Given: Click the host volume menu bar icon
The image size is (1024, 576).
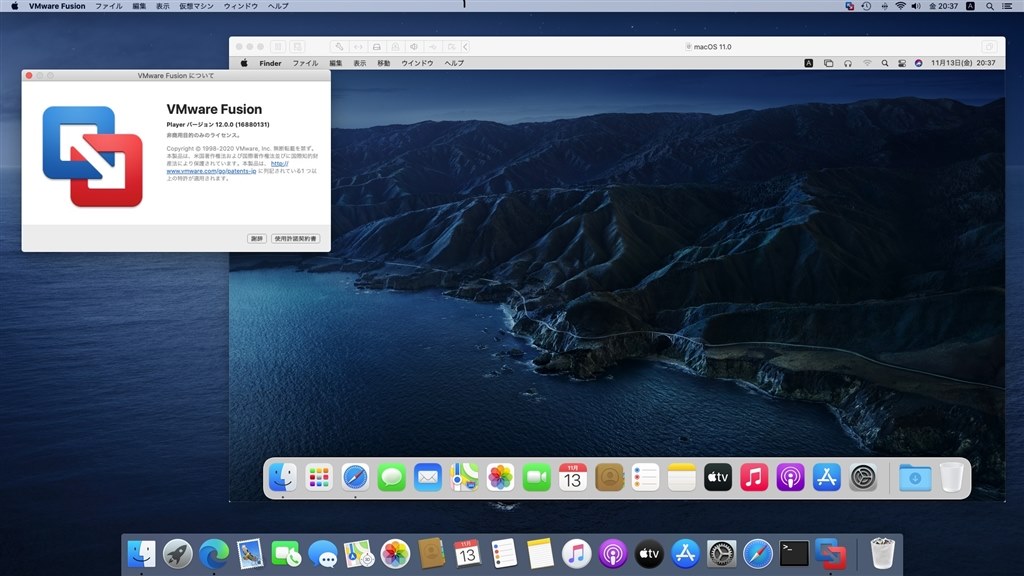Looking at the screenshot, I should [916, 6].
